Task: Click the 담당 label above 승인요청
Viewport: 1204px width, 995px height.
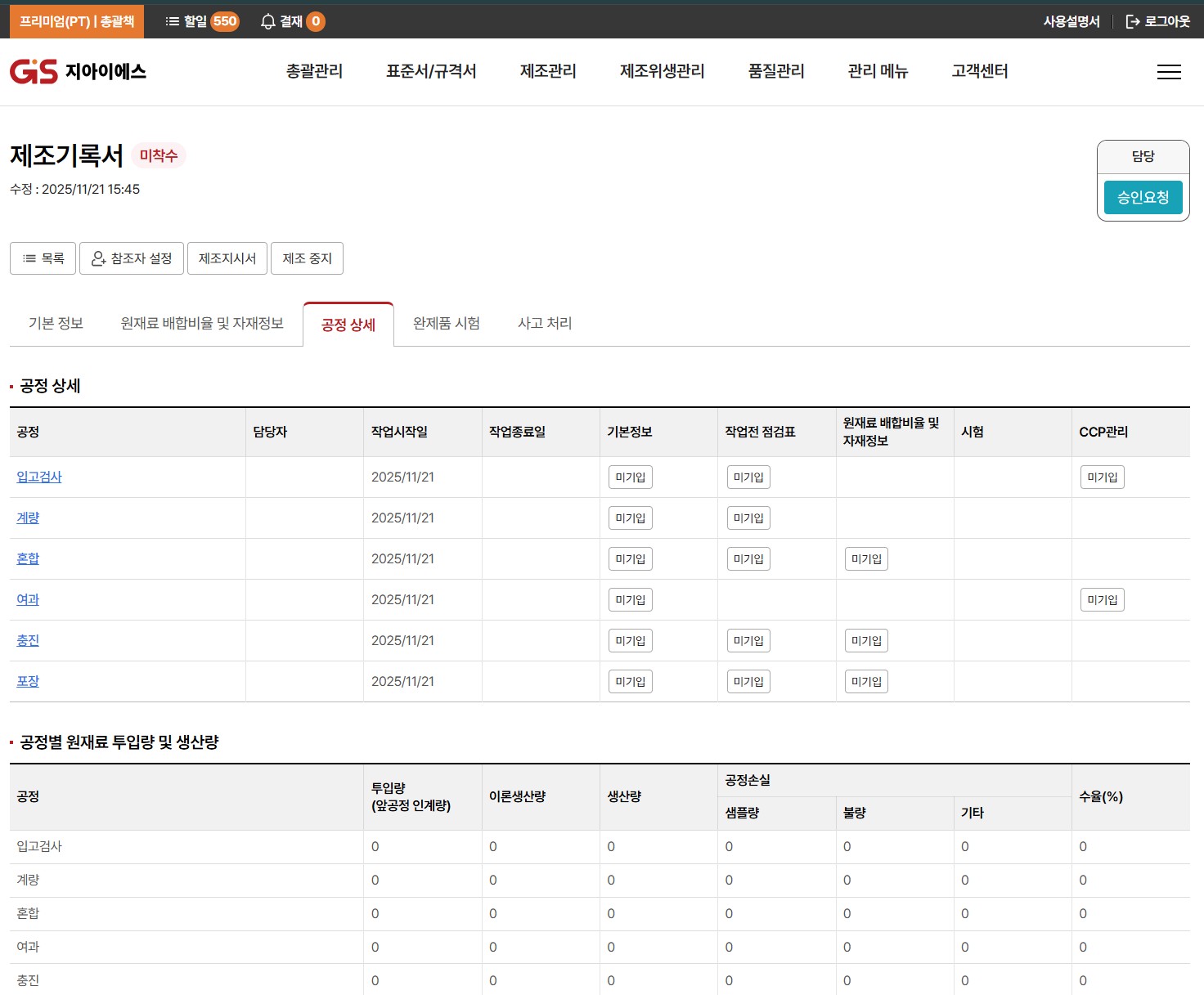Action: (x=1143, y=155)
